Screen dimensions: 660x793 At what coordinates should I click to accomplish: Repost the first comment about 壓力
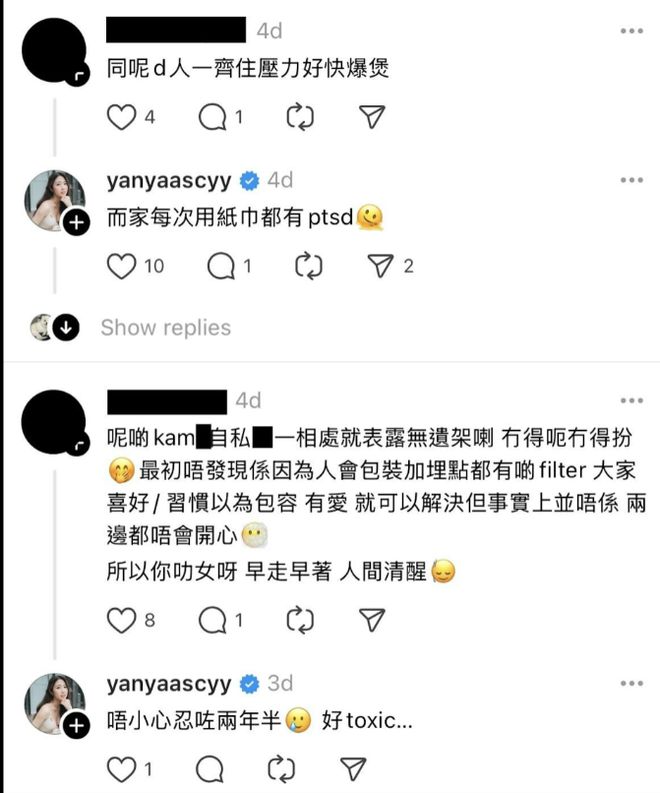(x=300, y=118)
